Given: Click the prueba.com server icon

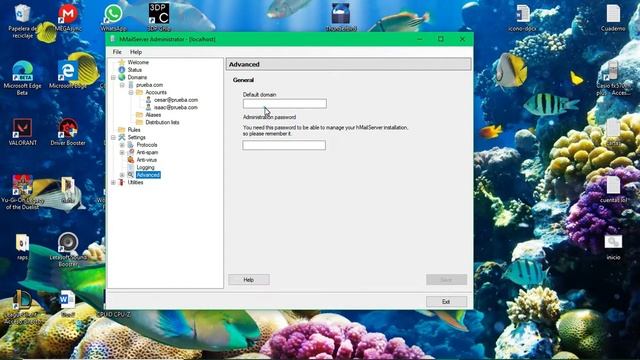Looking at the screenshot, I should click(x=131, y=85).
